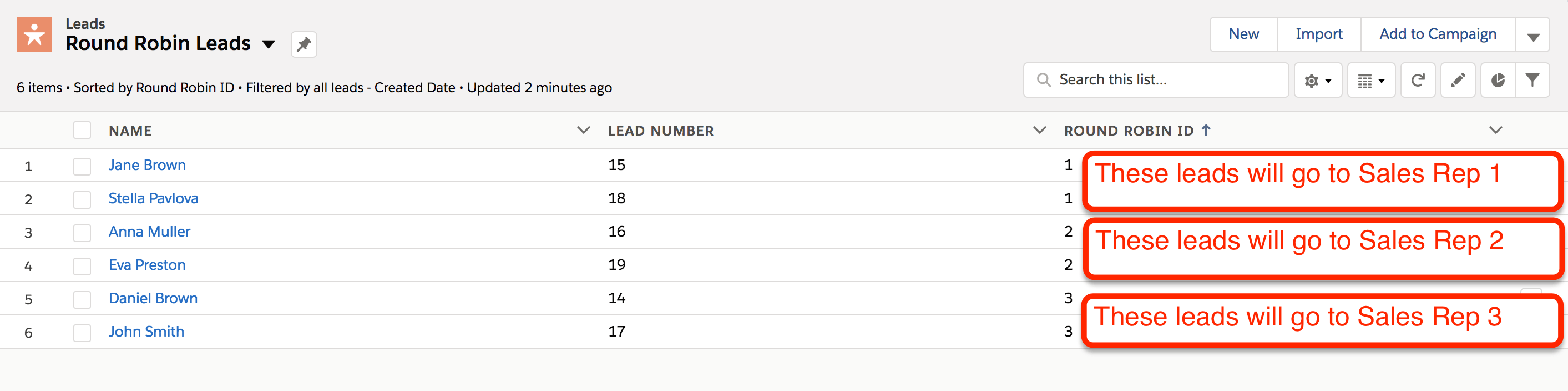Refresh the lead list
The image size is (1568, 391).
pos(1418,79)
